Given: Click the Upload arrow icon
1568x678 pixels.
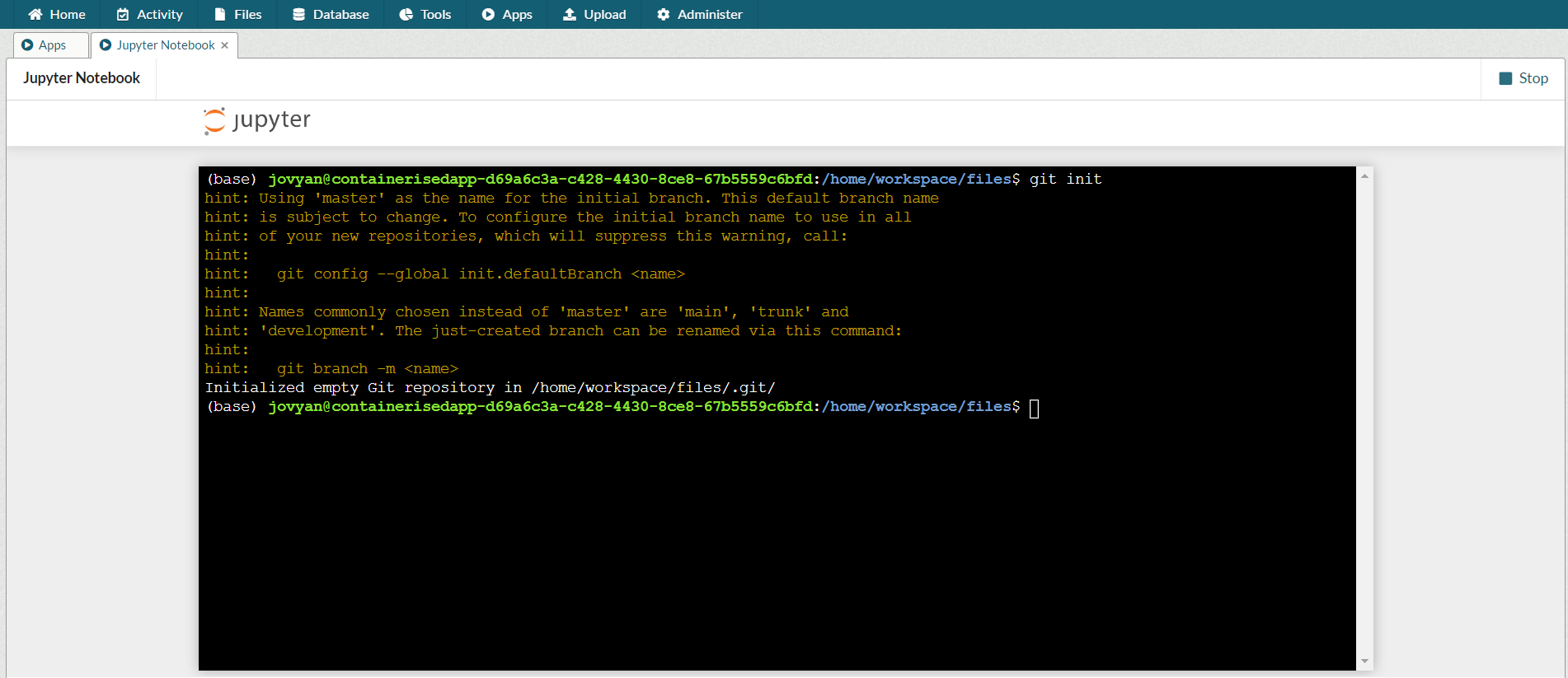Looking at the screenshot, I should (570, 14).
